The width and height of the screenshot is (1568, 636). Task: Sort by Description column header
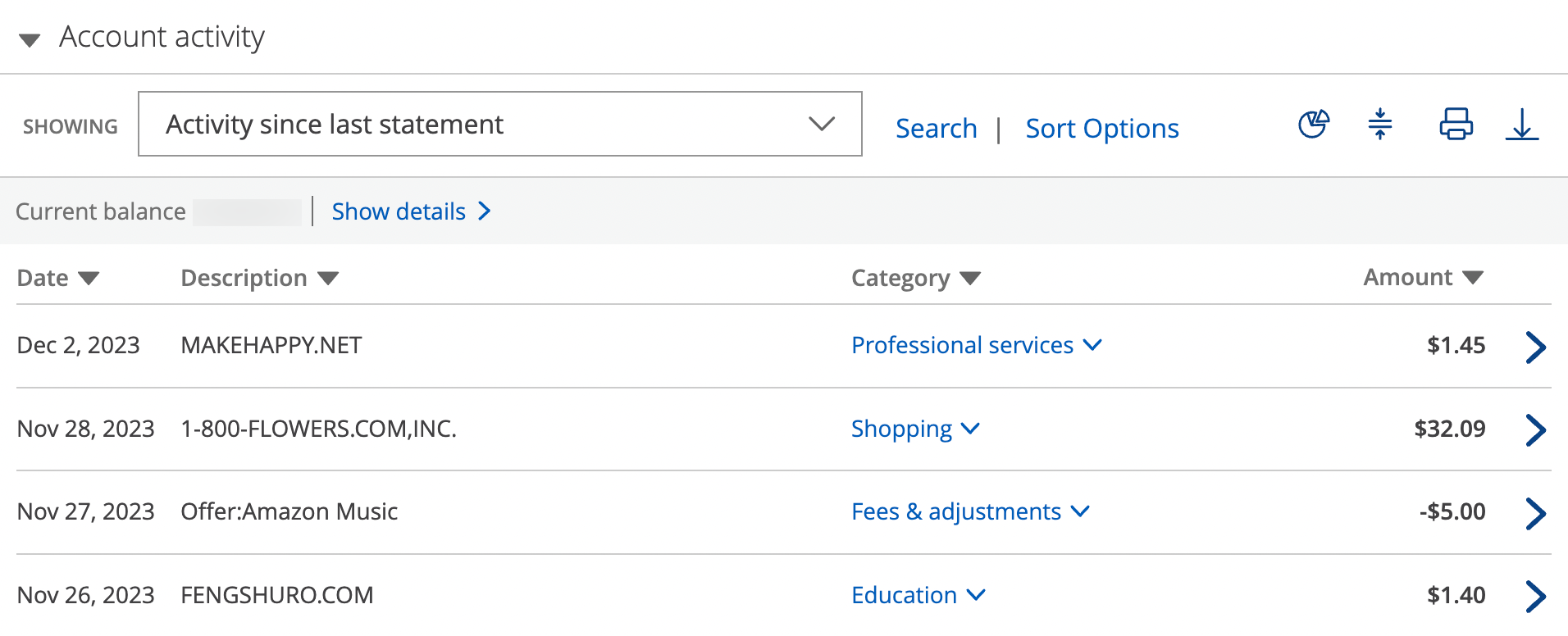[259, 278]
